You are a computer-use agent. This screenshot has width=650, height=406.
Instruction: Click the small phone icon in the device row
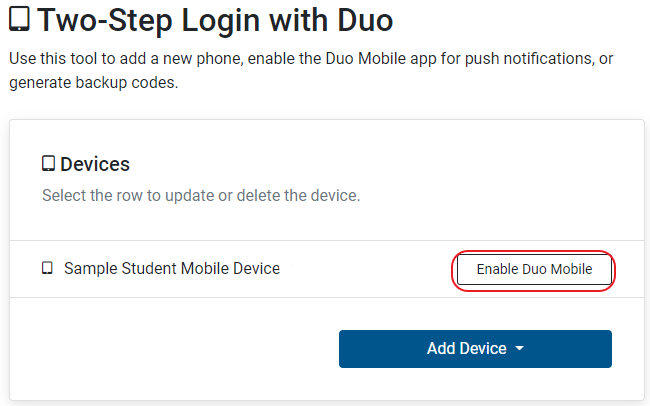pos(47,269)
